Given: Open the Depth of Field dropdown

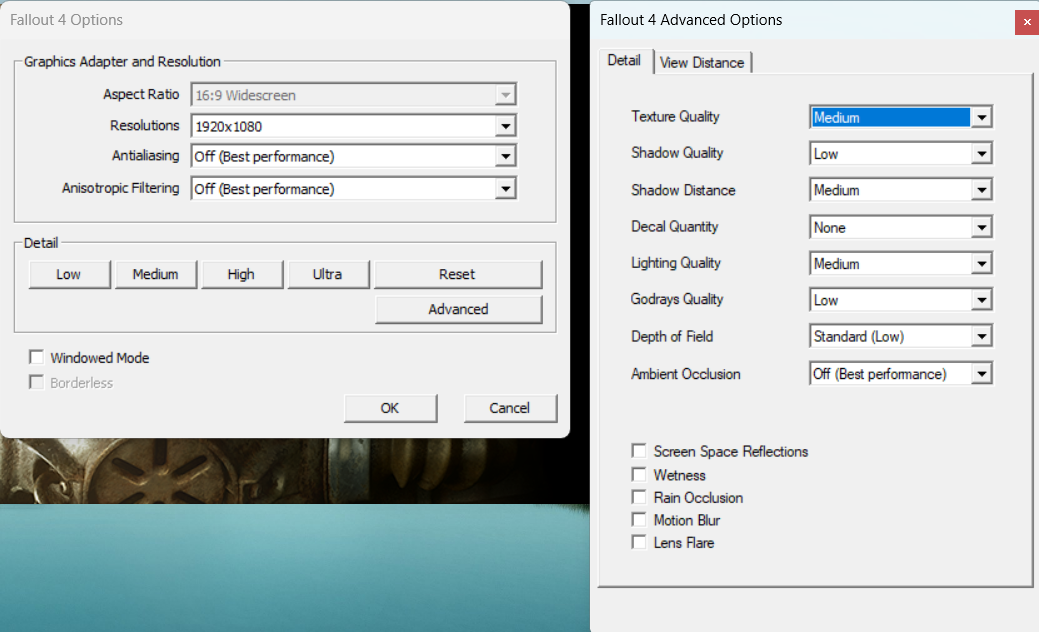Looking at the screenshot, I should [901, 337].
